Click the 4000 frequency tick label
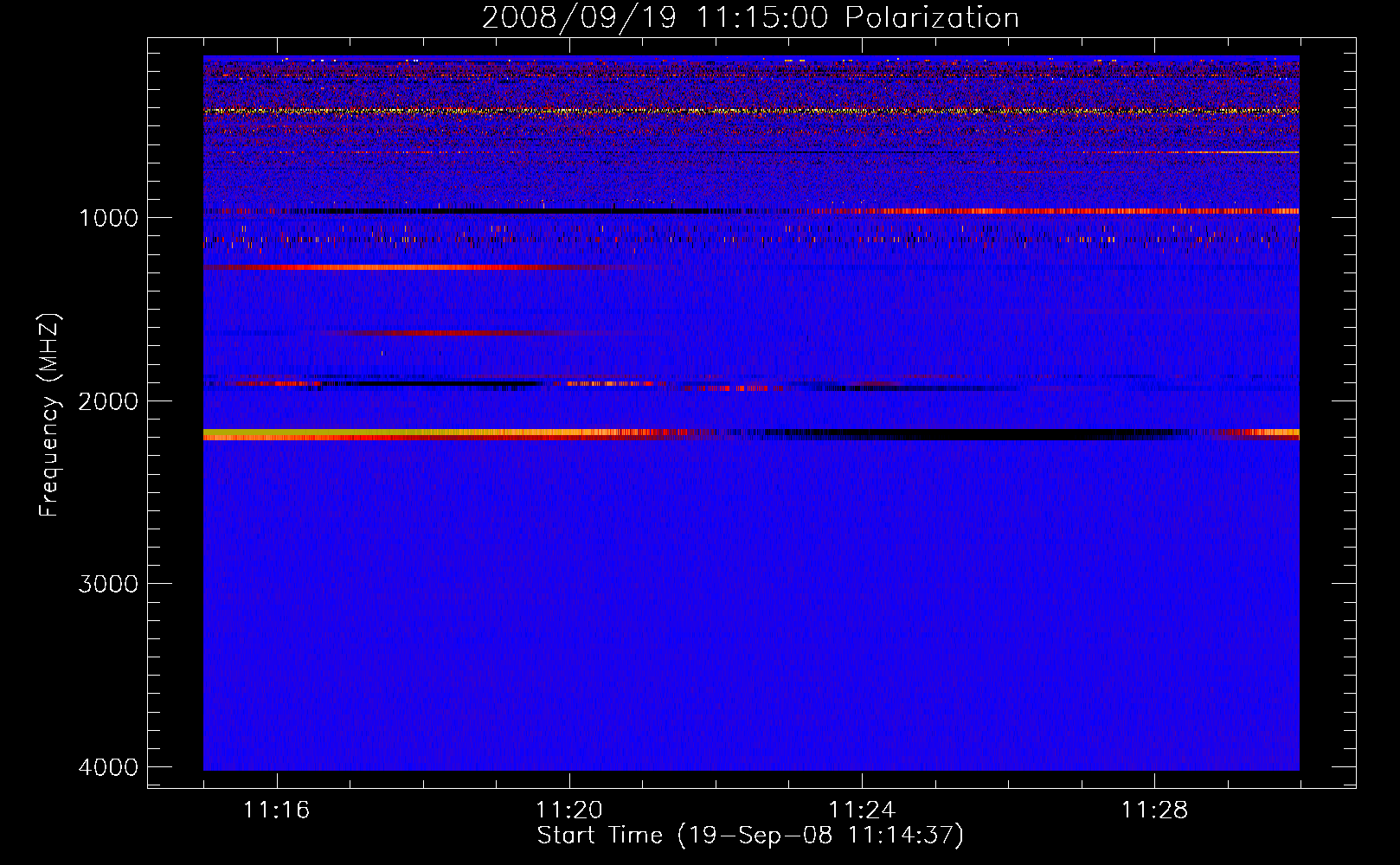This screenshot has height=865, width=1400. (x=108, y=767)
